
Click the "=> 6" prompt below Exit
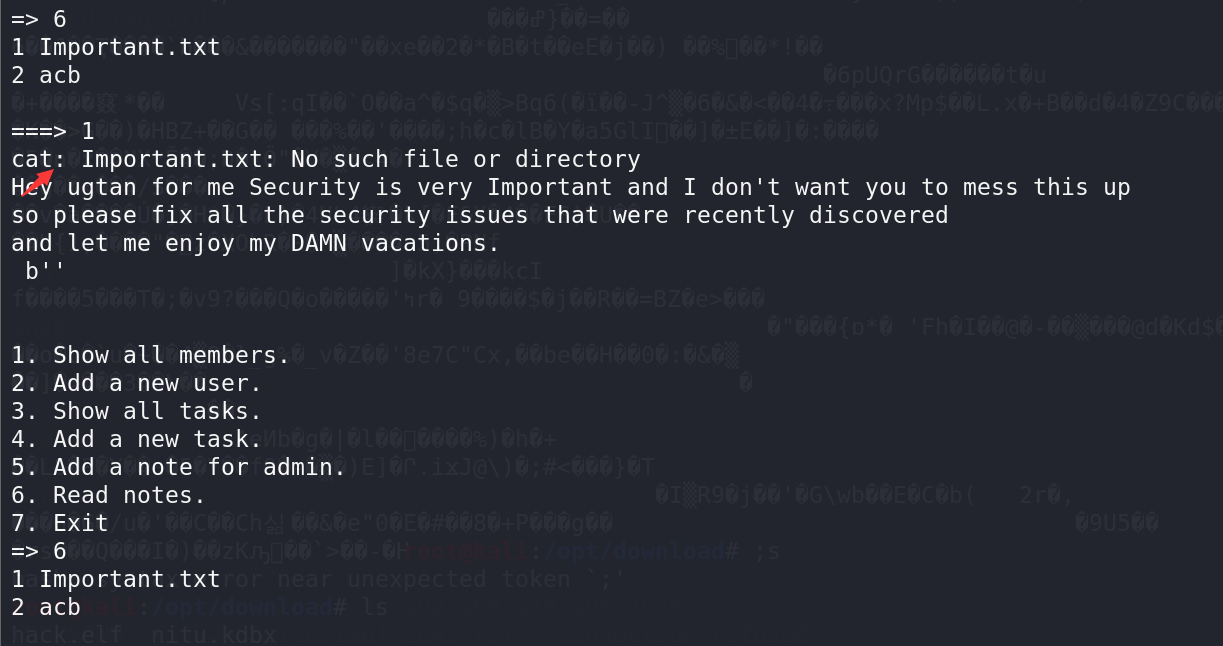coord(39,551)
